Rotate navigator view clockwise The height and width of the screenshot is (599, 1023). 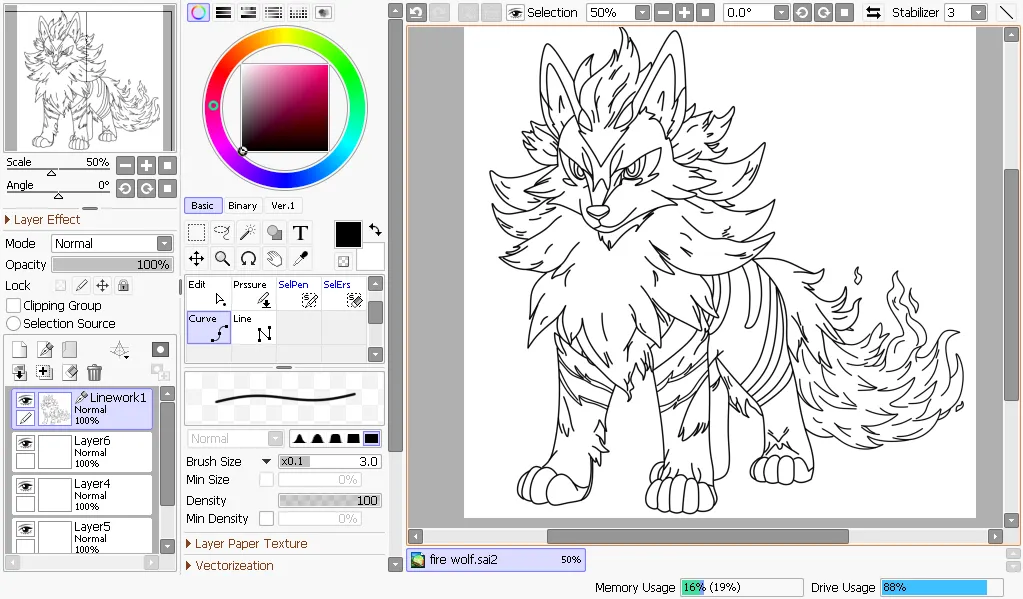coord(147,189)
